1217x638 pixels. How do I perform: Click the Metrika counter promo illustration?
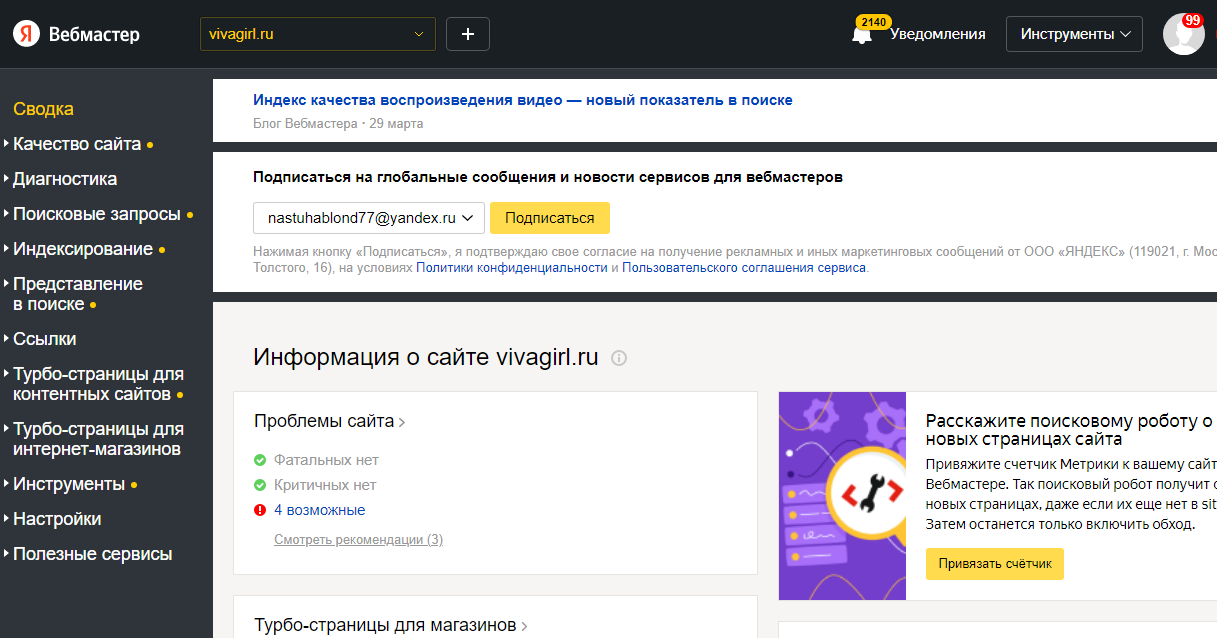tap(842, 496)
